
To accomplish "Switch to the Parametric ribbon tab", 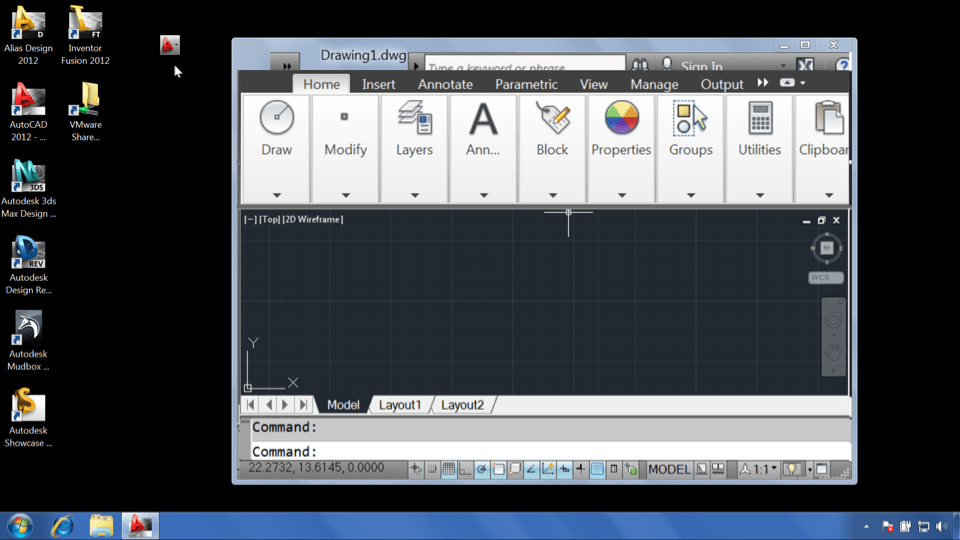I will pyautogui.click(x=526, y=84).
